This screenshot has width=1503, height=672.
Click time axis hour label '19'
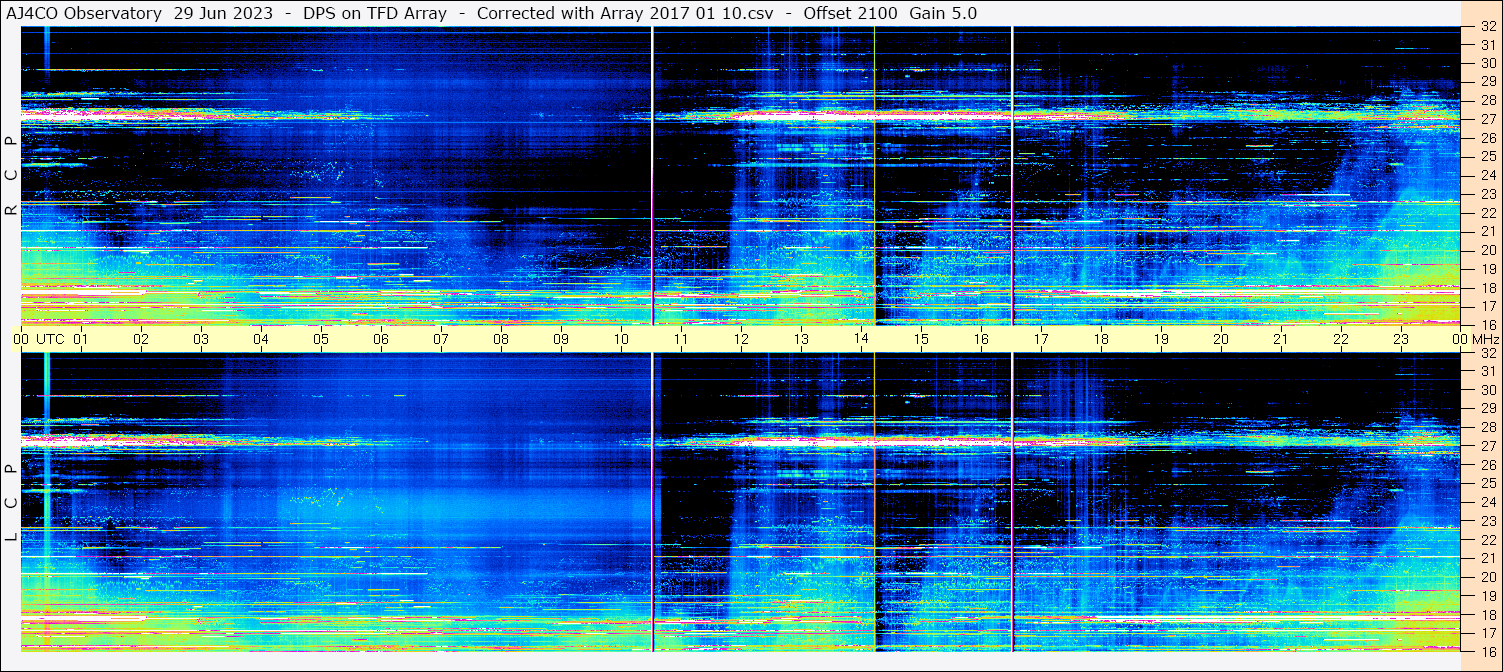pos(1161,339)
